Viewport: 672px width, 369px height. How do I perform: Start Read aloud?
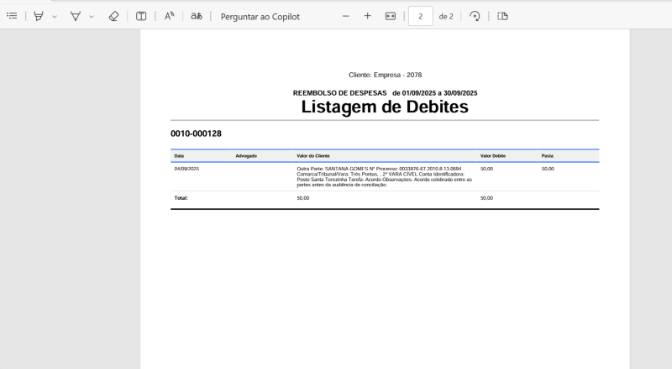coord(169,16)
